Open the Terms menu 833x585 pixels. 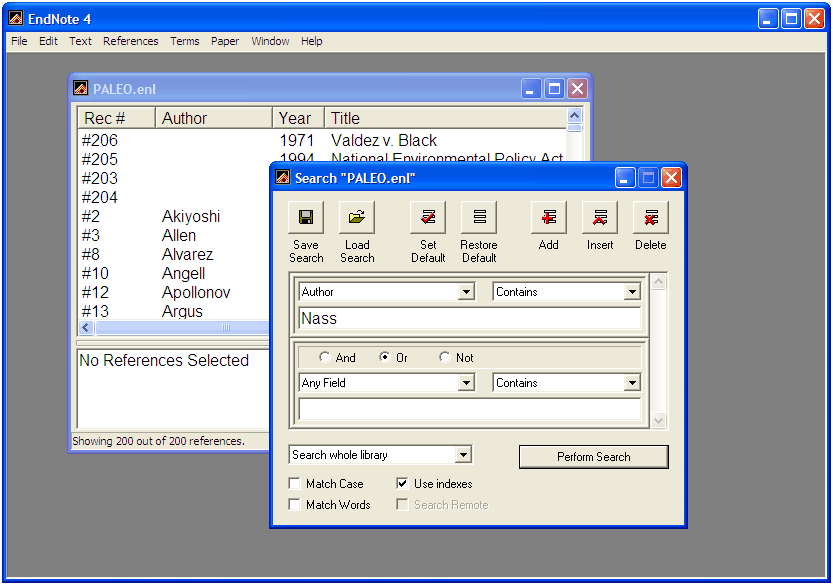click(x=185, y=41)
